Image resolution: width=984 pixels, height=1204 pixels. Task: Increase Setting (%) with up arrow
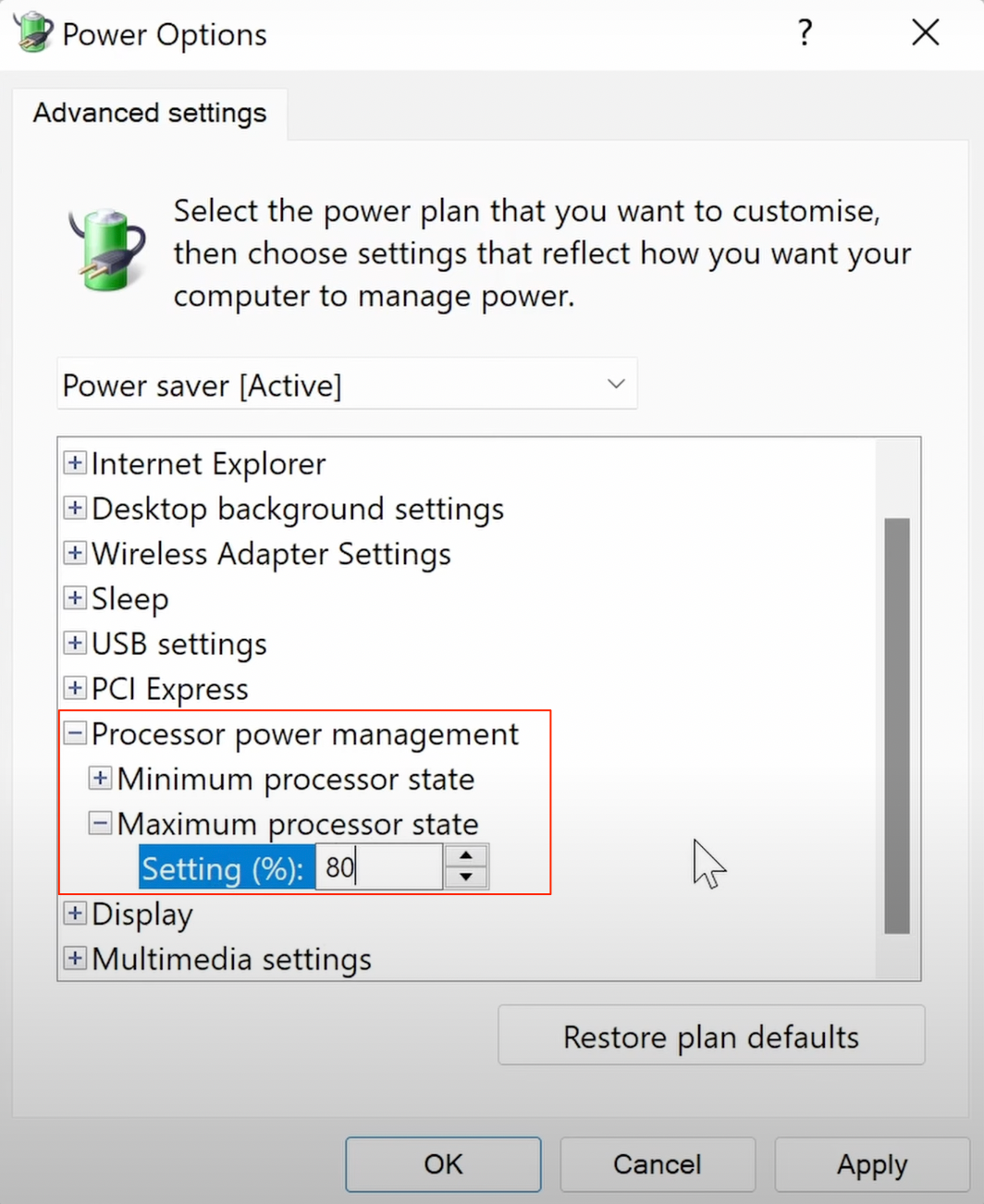point(466,856)
